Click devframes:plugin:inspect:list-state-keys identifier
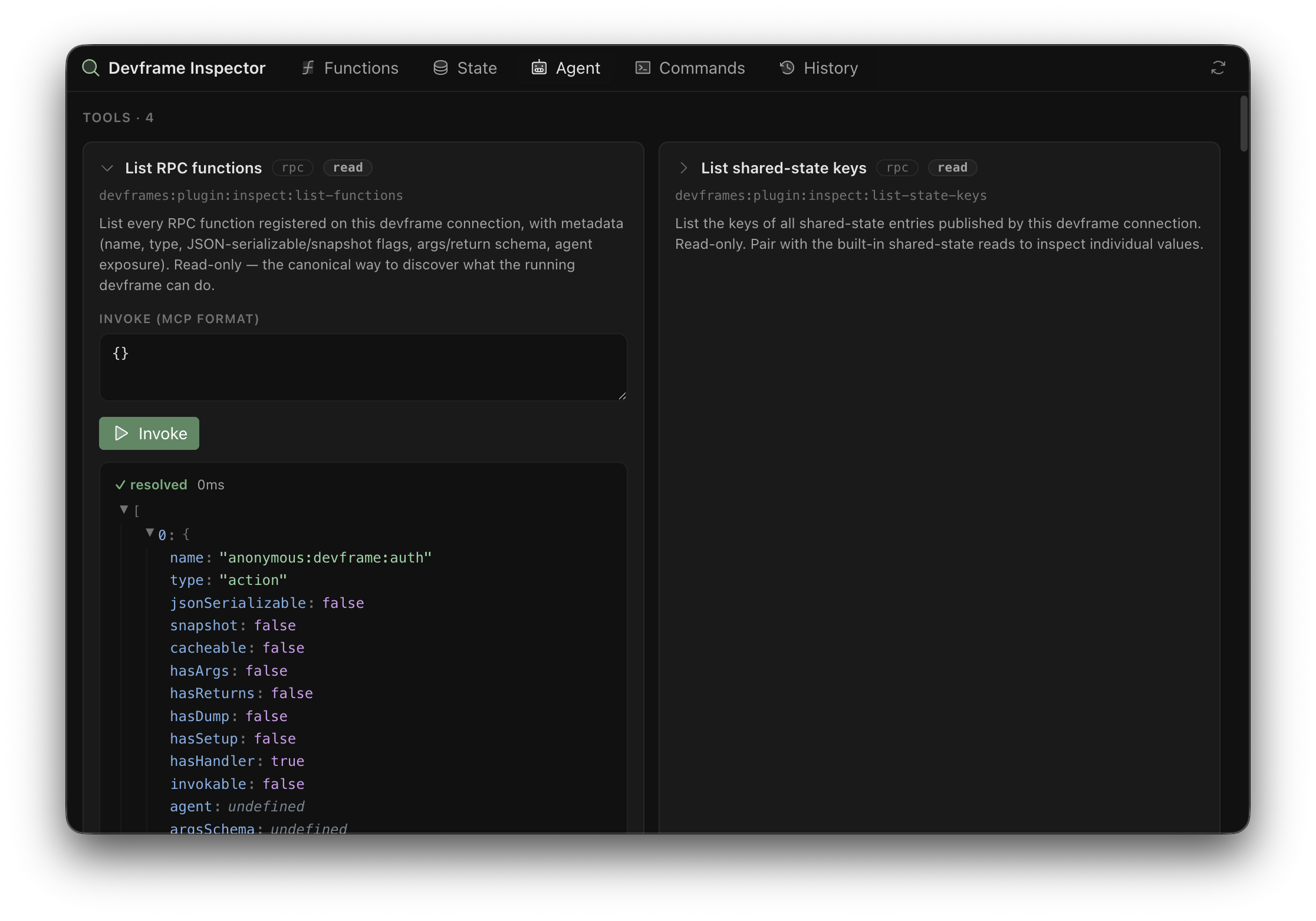 (831, 195)
